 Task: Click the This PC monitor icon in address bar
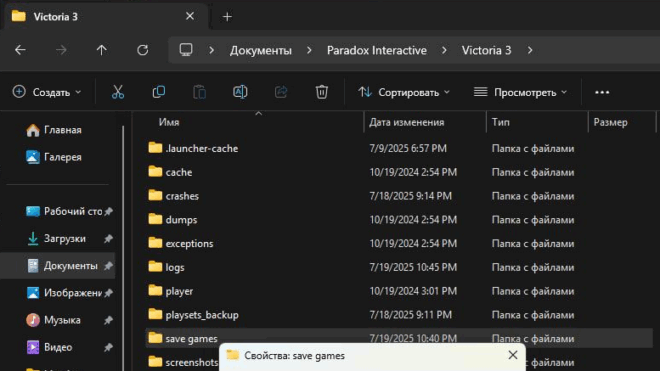pyautogui.click(x=186, y=50)
